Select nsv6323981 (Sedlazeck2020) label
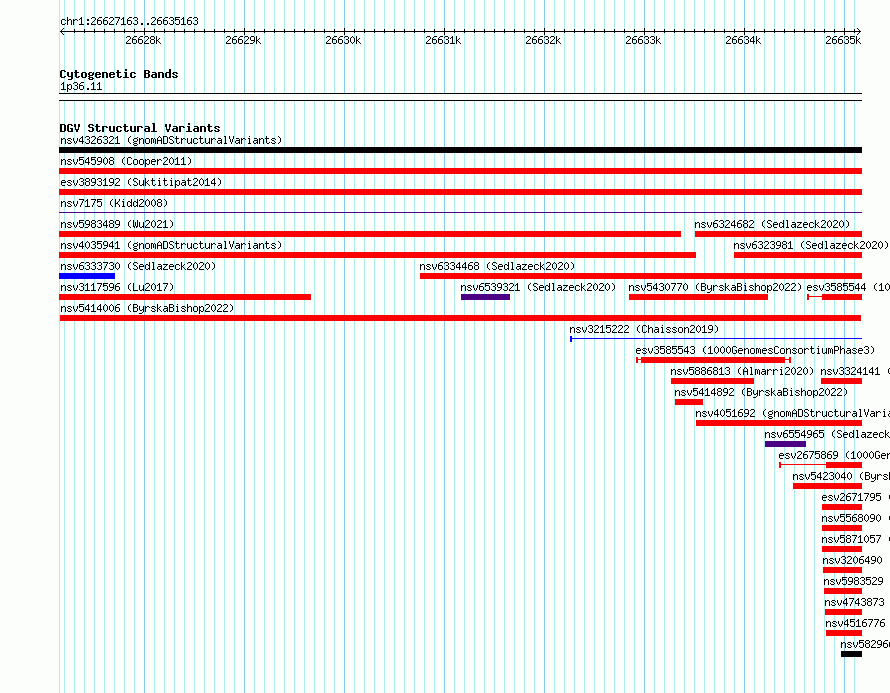Viewport: 890px width, 693px height. point(811,245)
